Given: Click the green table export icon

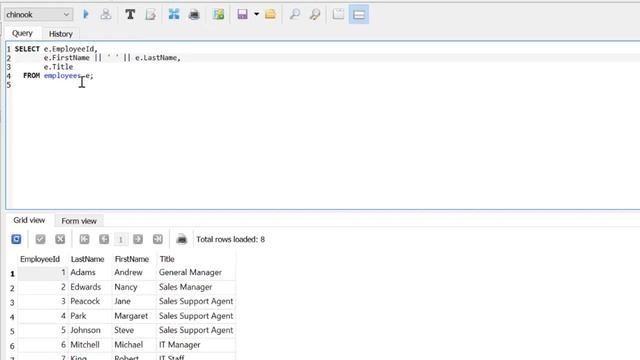Looking at the screenshot, I should click(219, 14).
